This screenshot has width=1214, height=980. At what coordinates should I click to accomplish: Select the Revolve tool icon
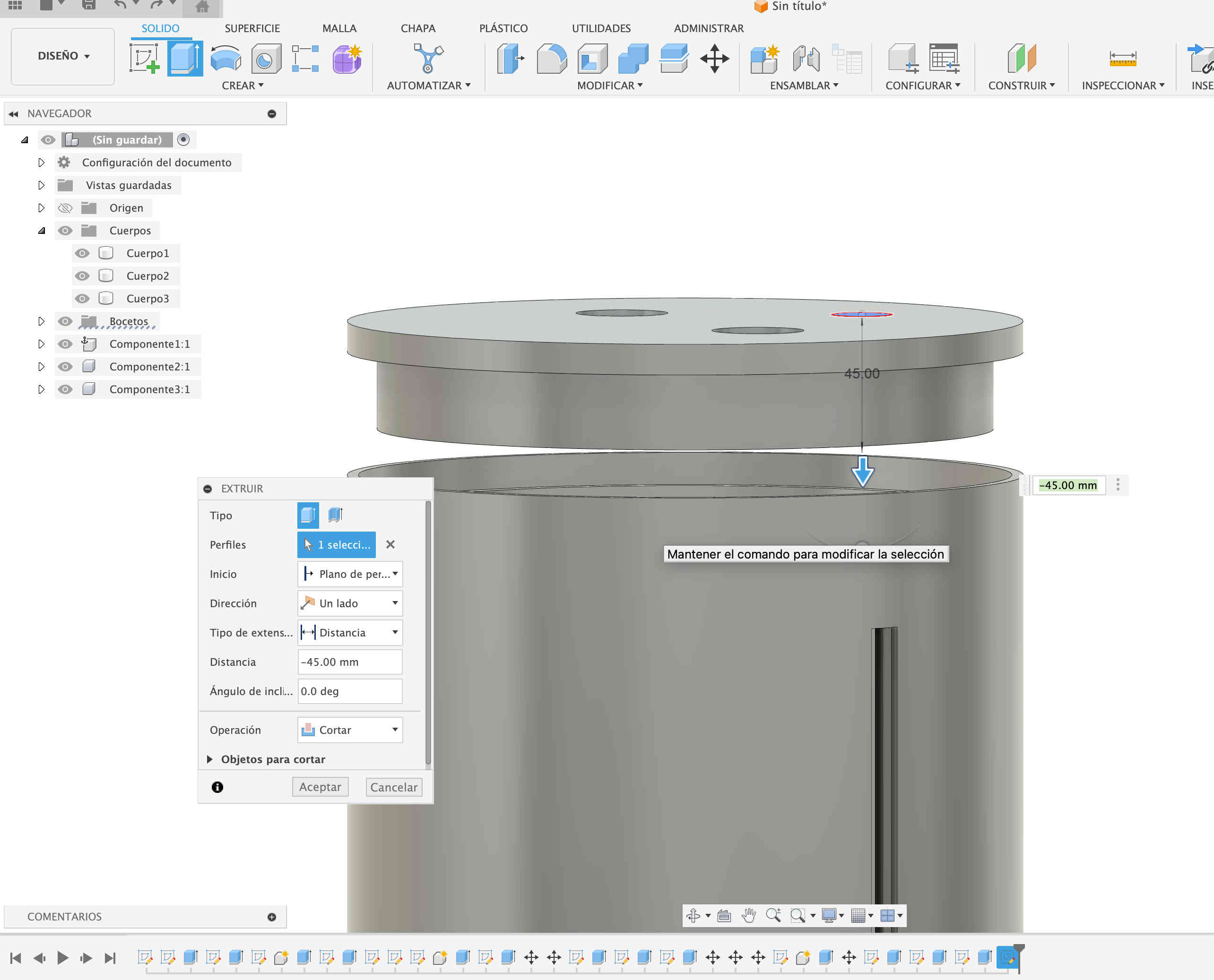[225, 59]
